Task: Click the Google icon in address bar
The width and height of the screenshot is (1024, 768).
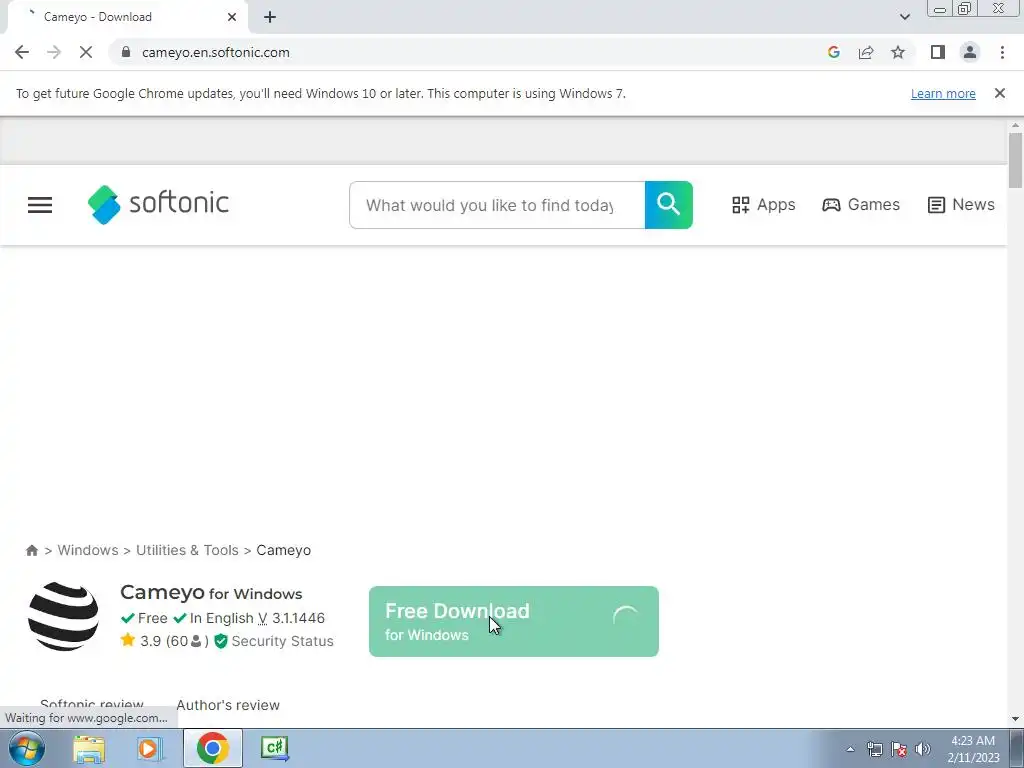Action: [x=833, y=52]
